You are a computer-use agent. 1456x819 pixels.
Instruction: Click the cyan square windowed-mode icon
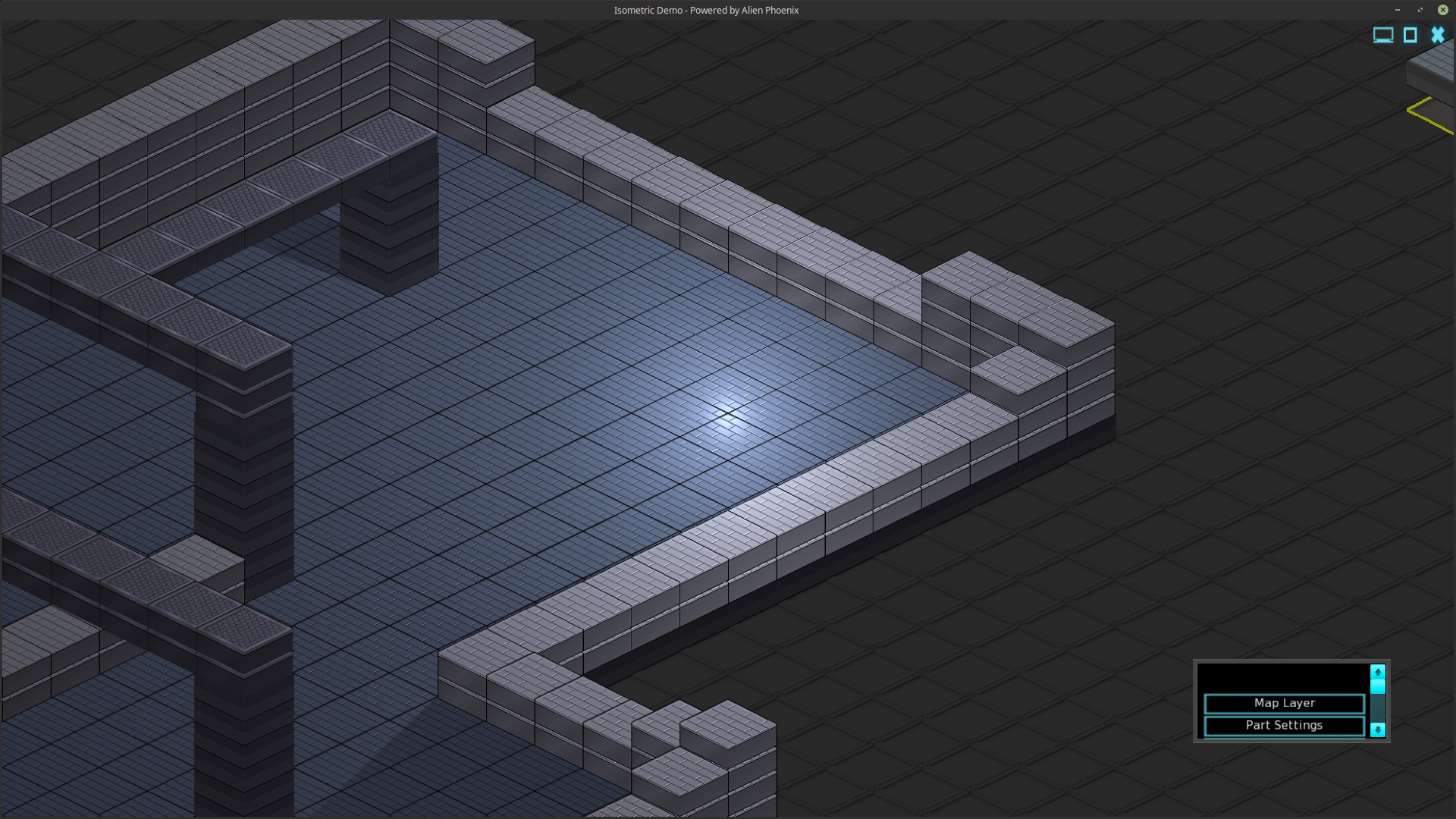[1410, 35]
